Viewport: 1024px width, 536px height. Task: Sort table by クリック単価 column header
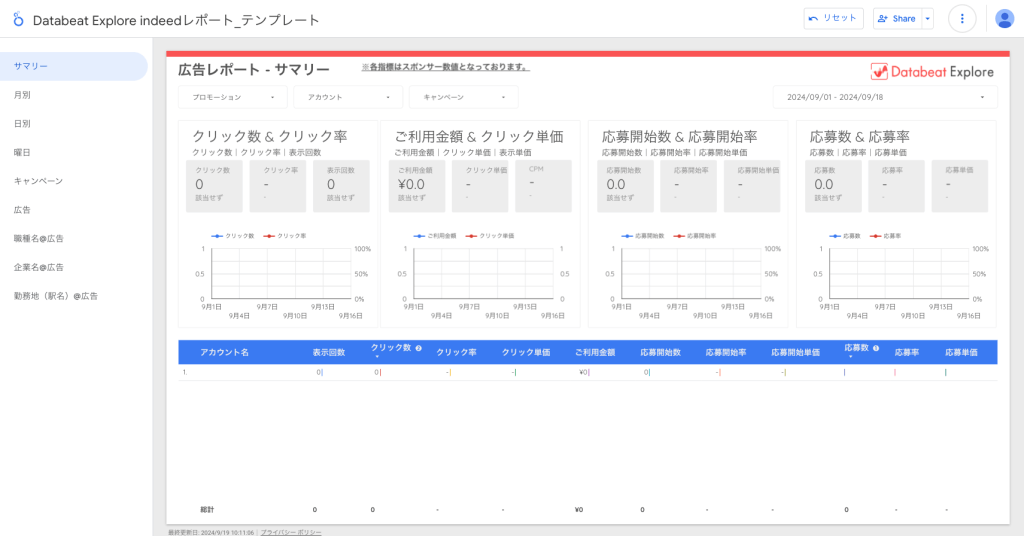pos(526,353)
